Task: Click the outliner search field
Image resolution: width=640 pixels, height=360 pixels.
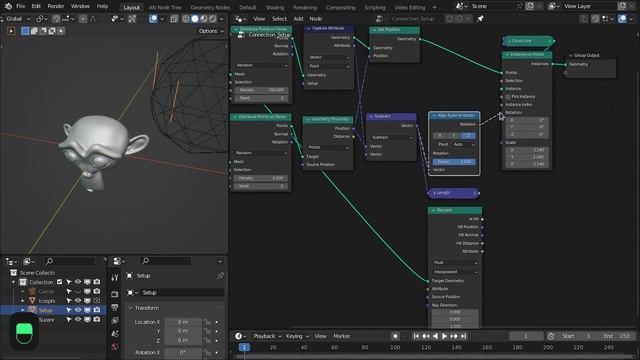Action: point(69,261)
